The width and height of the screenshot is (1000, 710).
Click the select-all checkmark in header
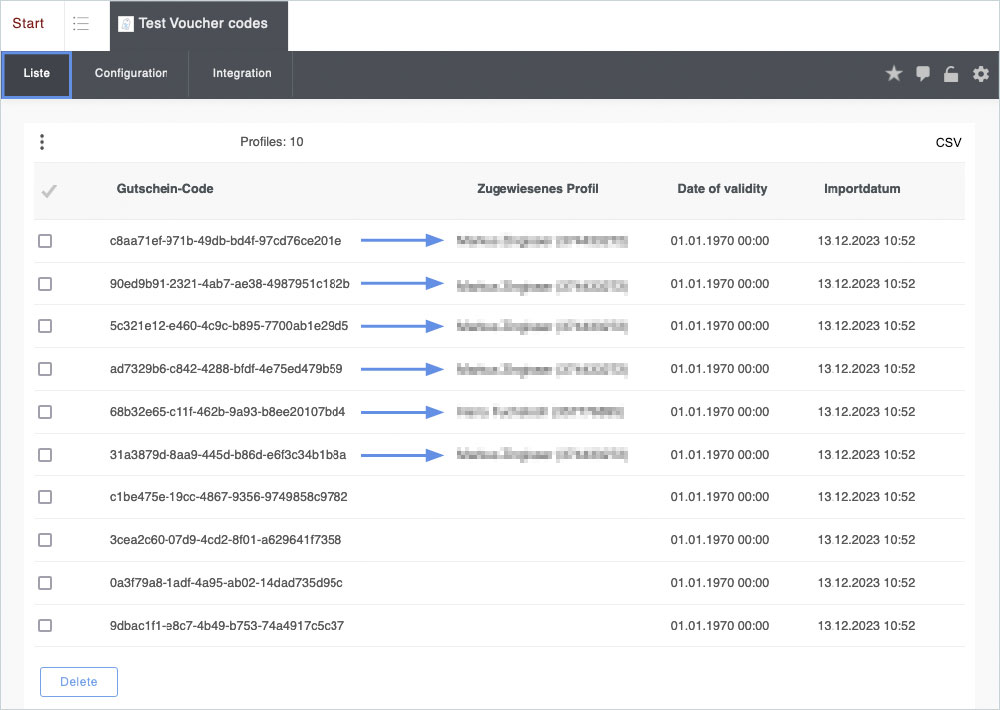49,191
